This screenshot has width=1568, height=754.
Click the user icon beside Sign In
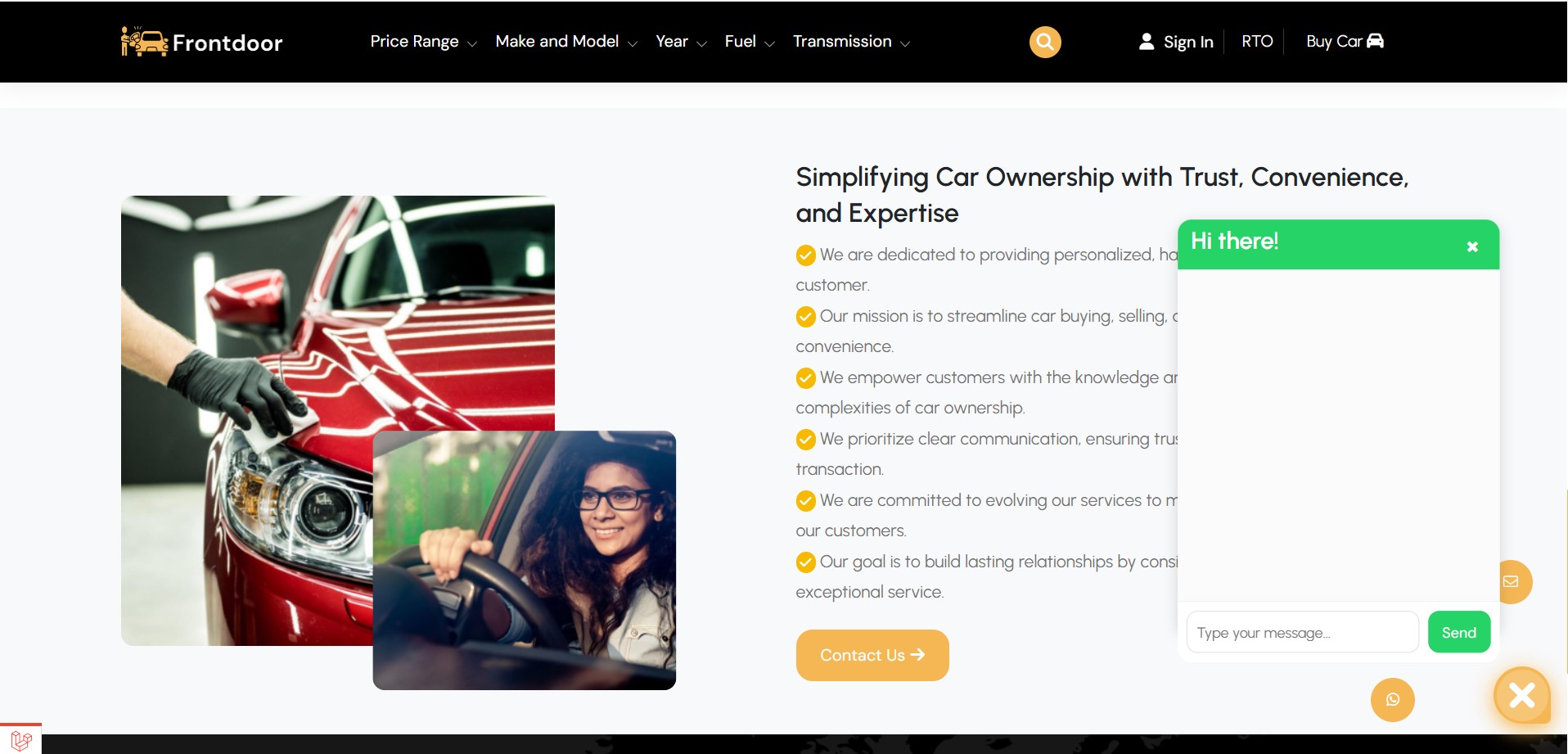pos(1147,41)
